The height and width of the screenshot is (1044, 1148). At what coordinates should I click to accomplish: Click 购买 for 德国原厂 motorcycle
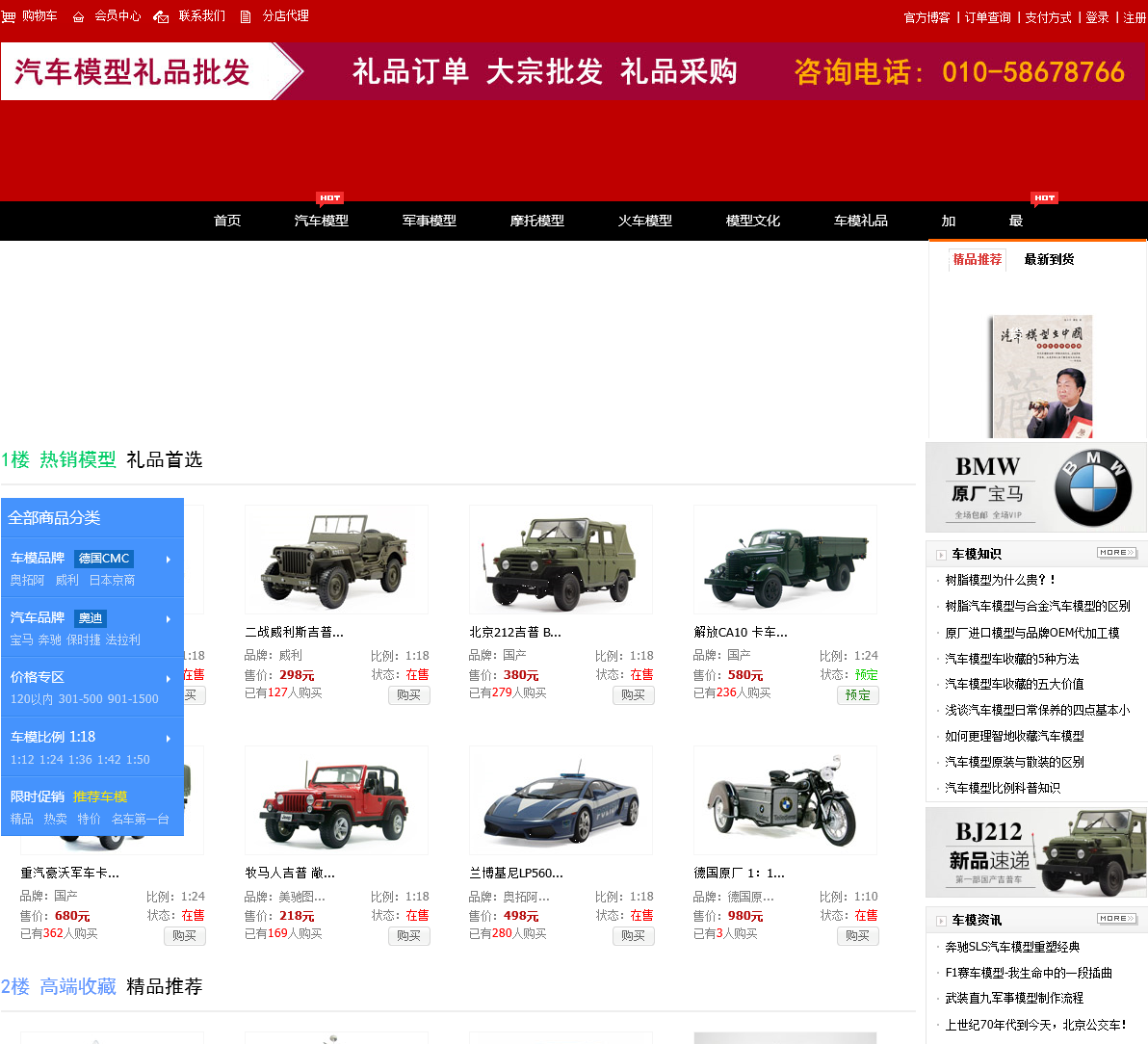857,936
